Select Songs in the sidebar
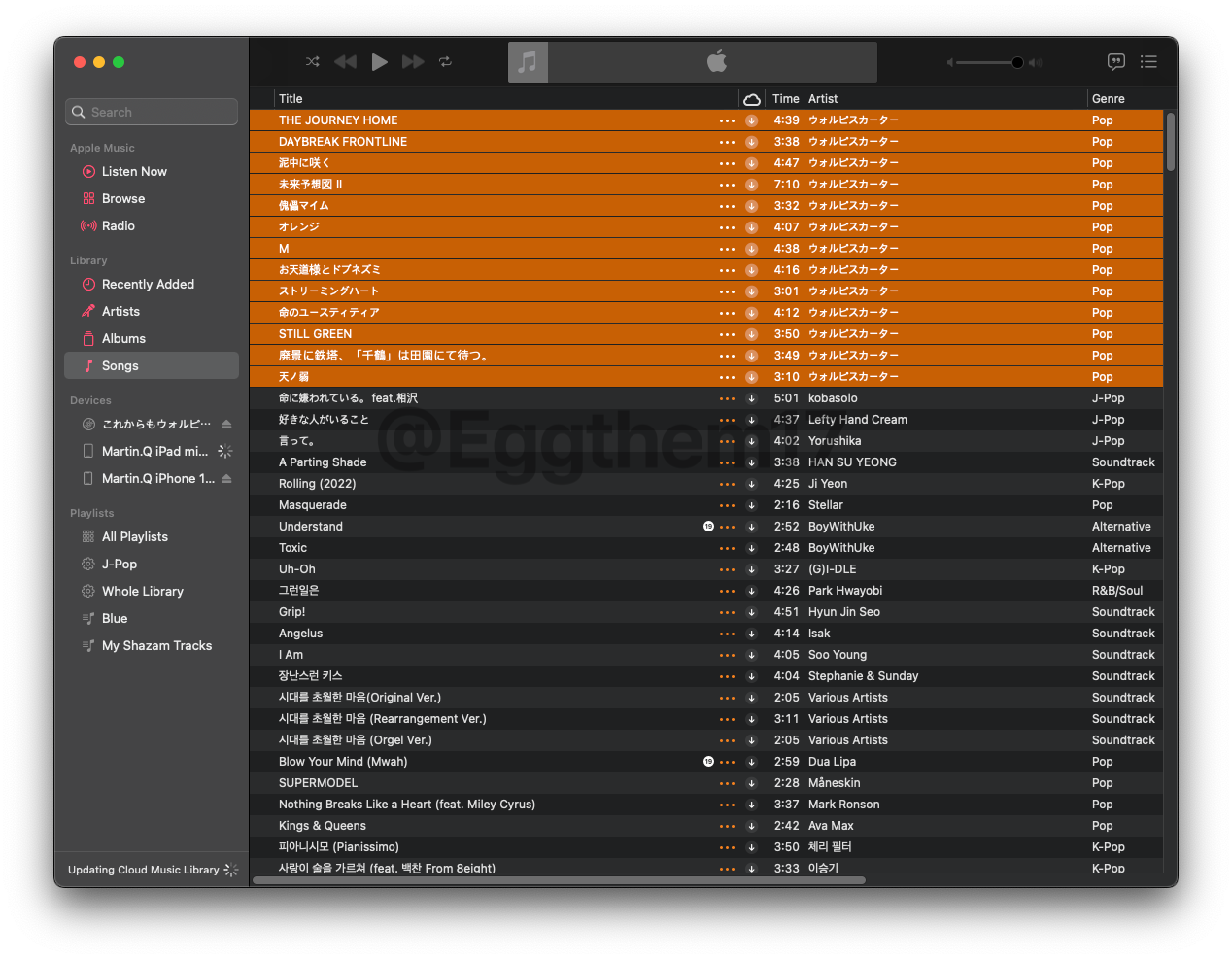This screenshot has width=1232, height=959. (x=152, y=365)
